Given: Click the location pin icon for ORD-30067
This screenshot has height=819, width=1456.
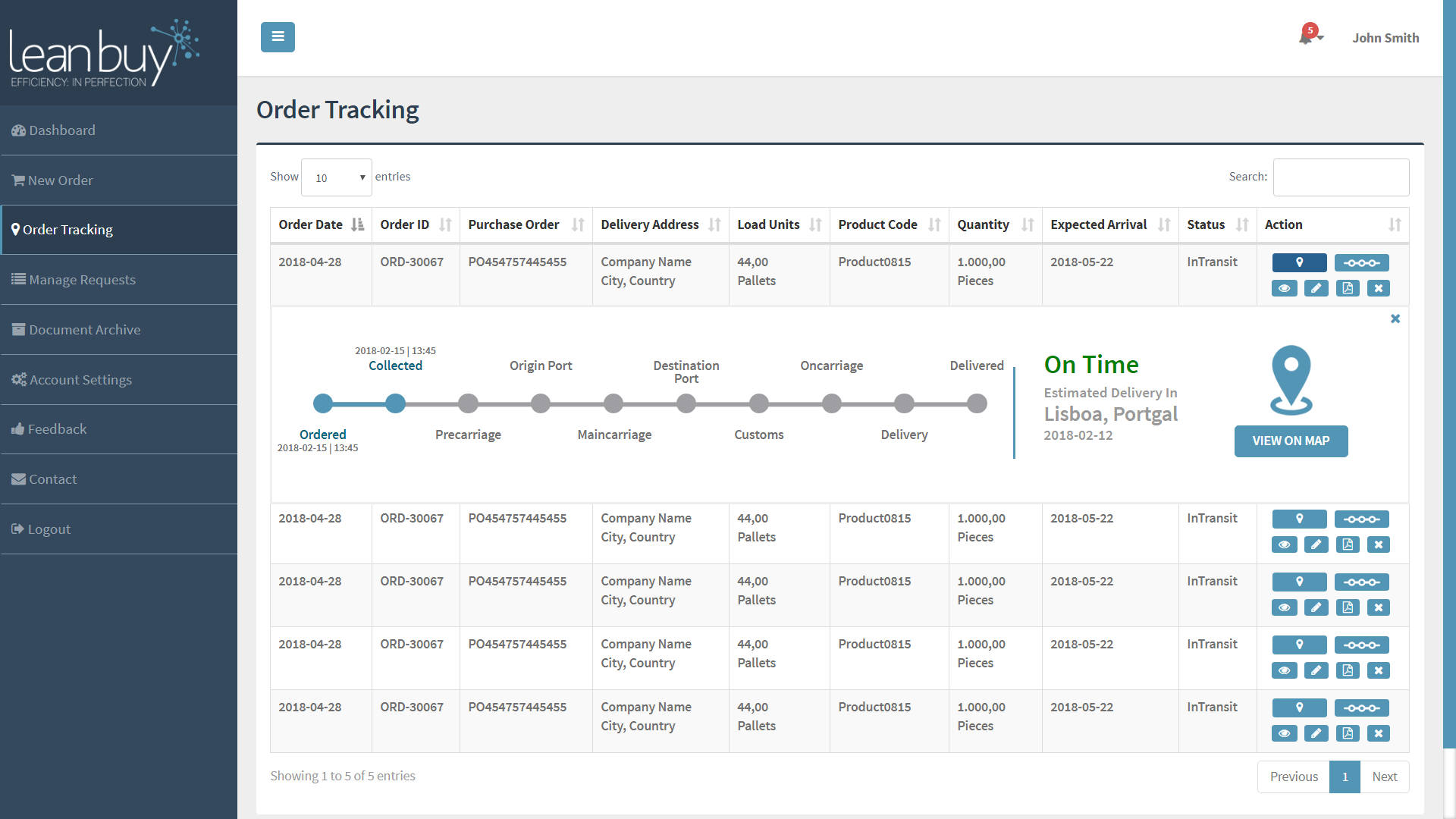Looking at the screenshot, I should click(1298, 261).
